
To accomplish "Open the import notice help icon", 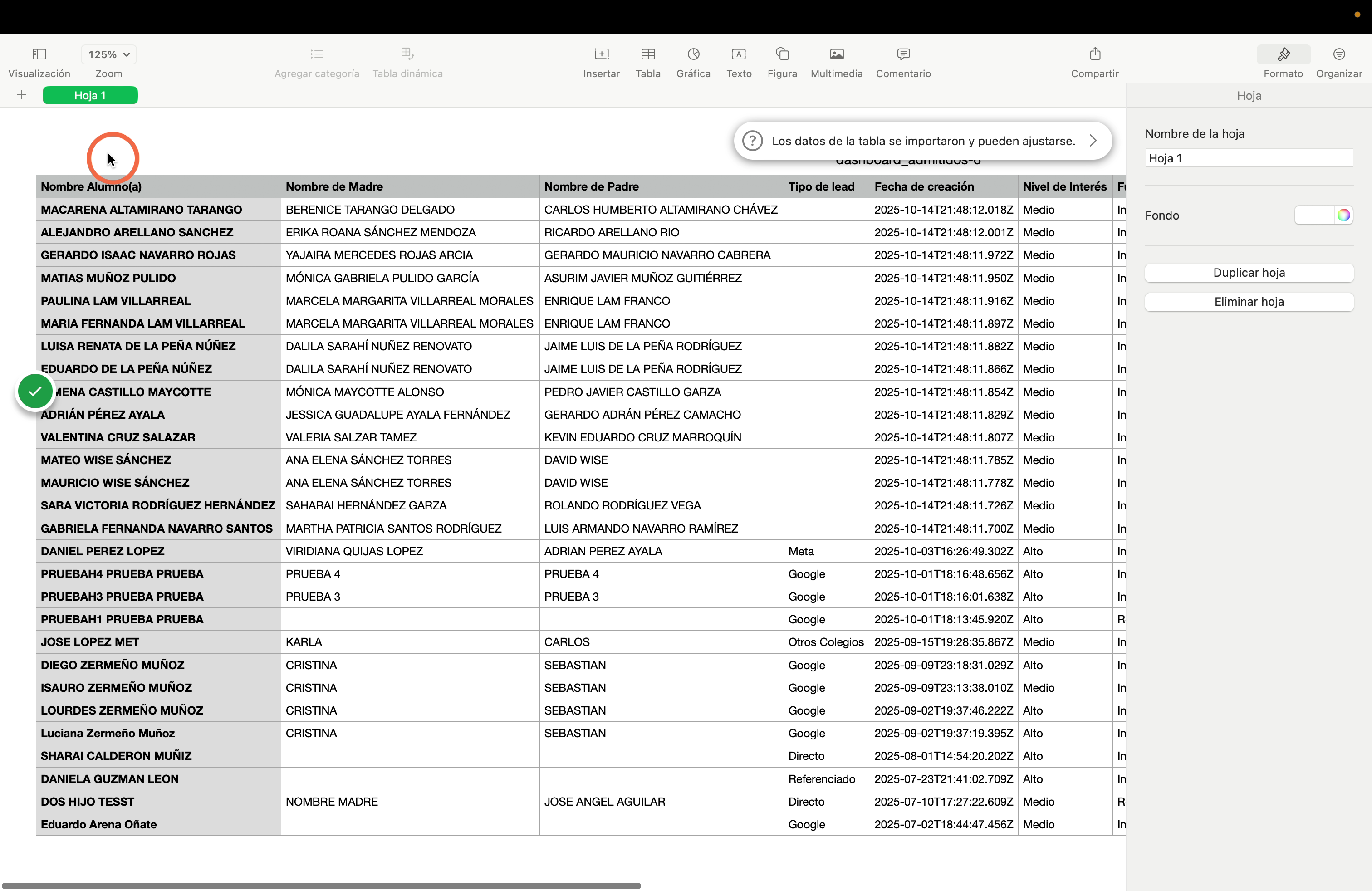I will [752, 141].
